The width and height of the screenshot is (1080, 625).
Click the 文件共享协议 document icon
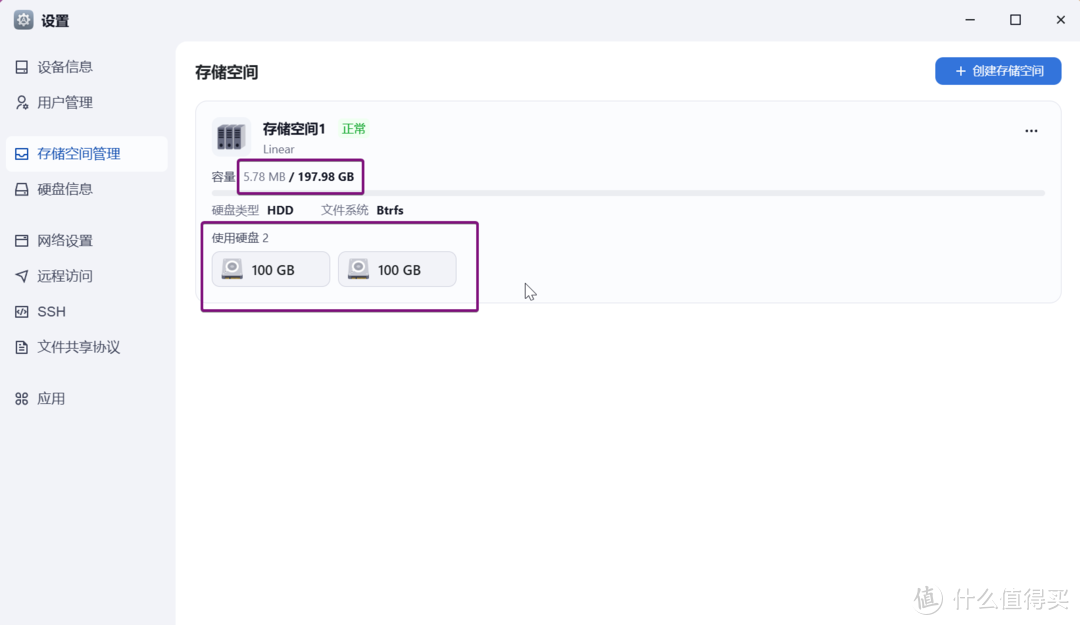point(22,347)
